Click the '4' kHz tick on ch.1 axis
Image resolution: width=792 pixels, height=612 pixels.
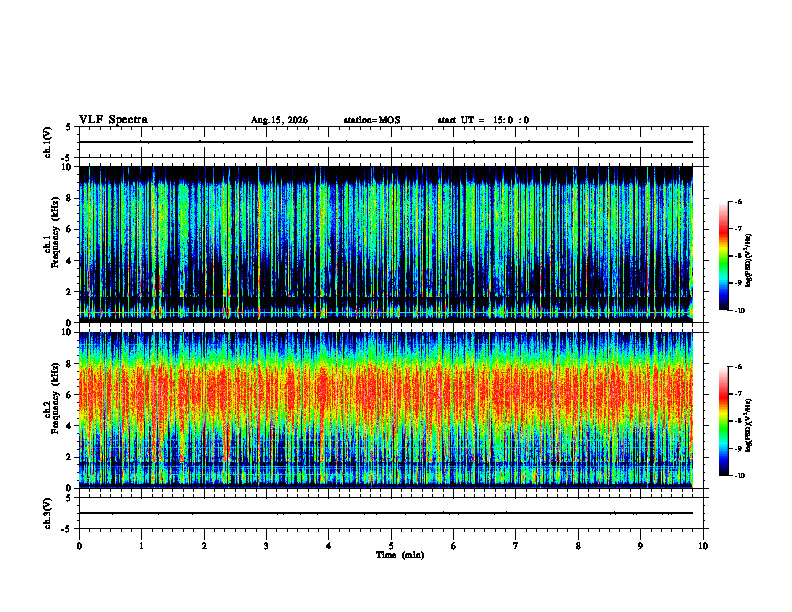tap(69, 261)
